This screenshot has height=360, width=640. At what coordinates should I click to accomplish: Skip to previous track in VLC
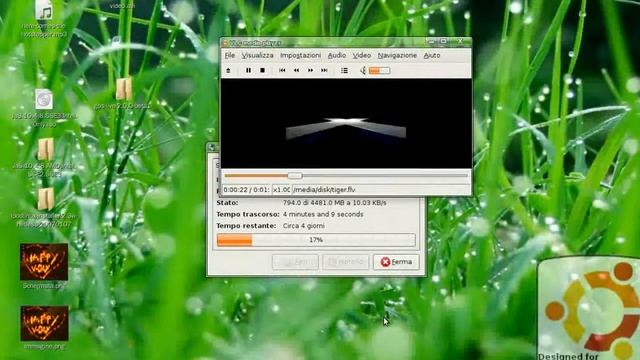click(x=282, y=71)
